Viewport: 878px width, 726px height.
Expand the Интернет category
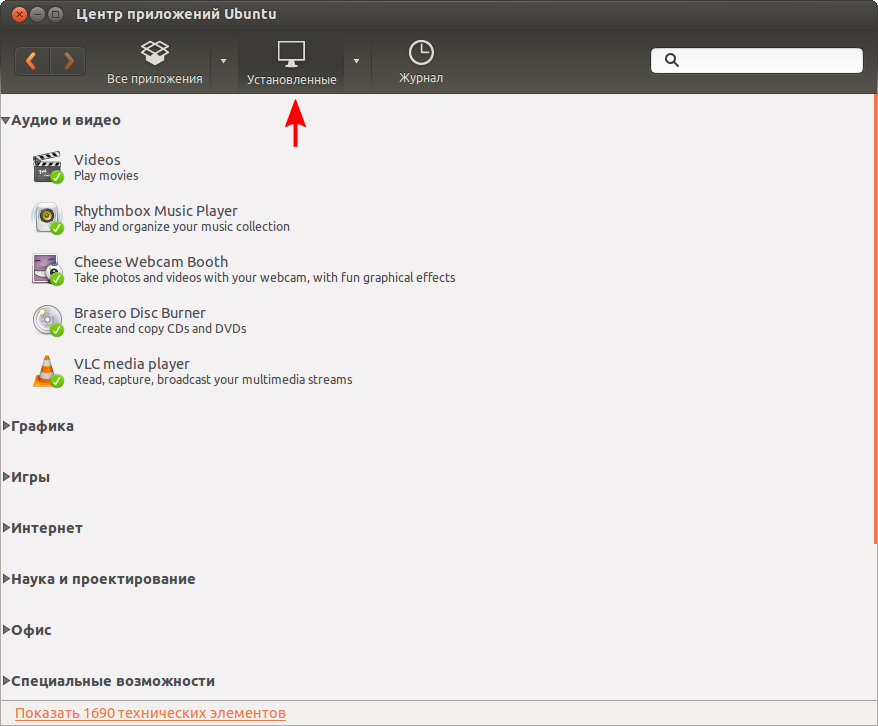[6, 528]
